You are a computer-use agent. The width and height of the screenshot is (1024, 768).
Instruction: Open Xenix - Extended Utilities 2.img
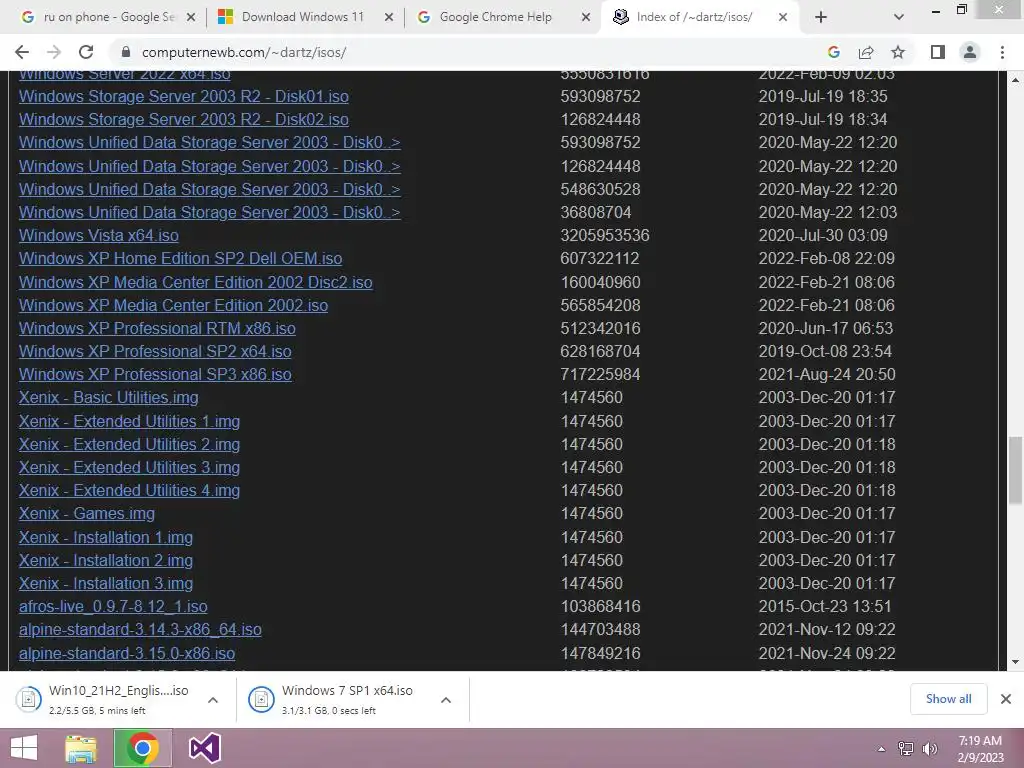click(x=129, y=444)
